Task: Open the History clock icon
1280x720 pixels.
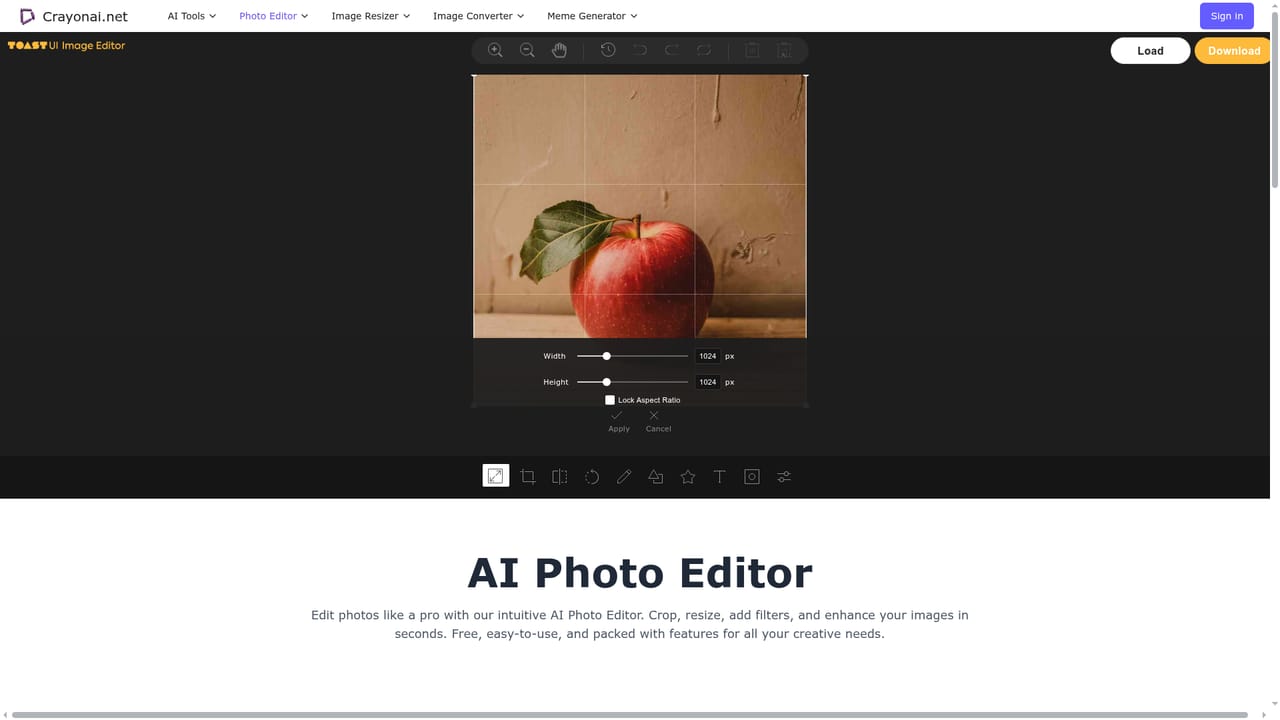Action: click(608, 50)
